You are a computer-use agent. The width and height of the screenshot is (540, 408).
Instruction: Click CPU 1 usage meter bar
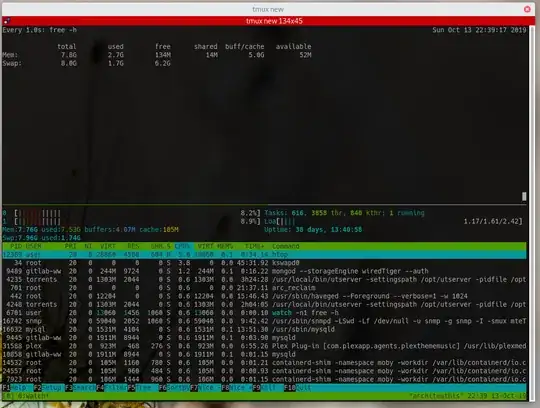[x=132, y=221]
